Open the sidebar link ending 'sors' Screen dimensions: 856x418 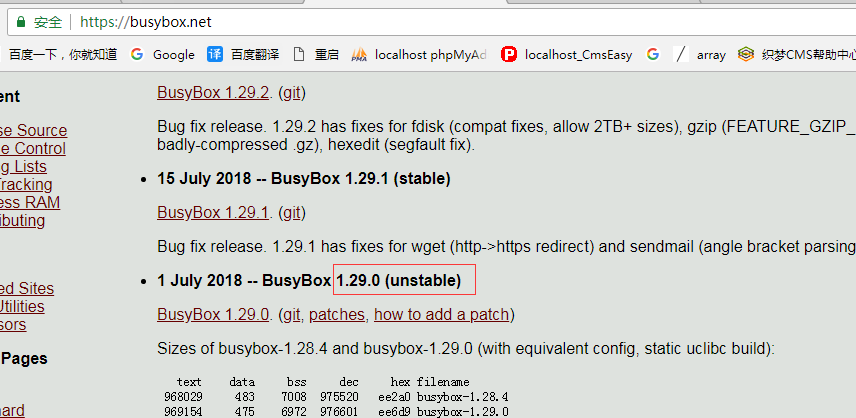tap(13, 325)
